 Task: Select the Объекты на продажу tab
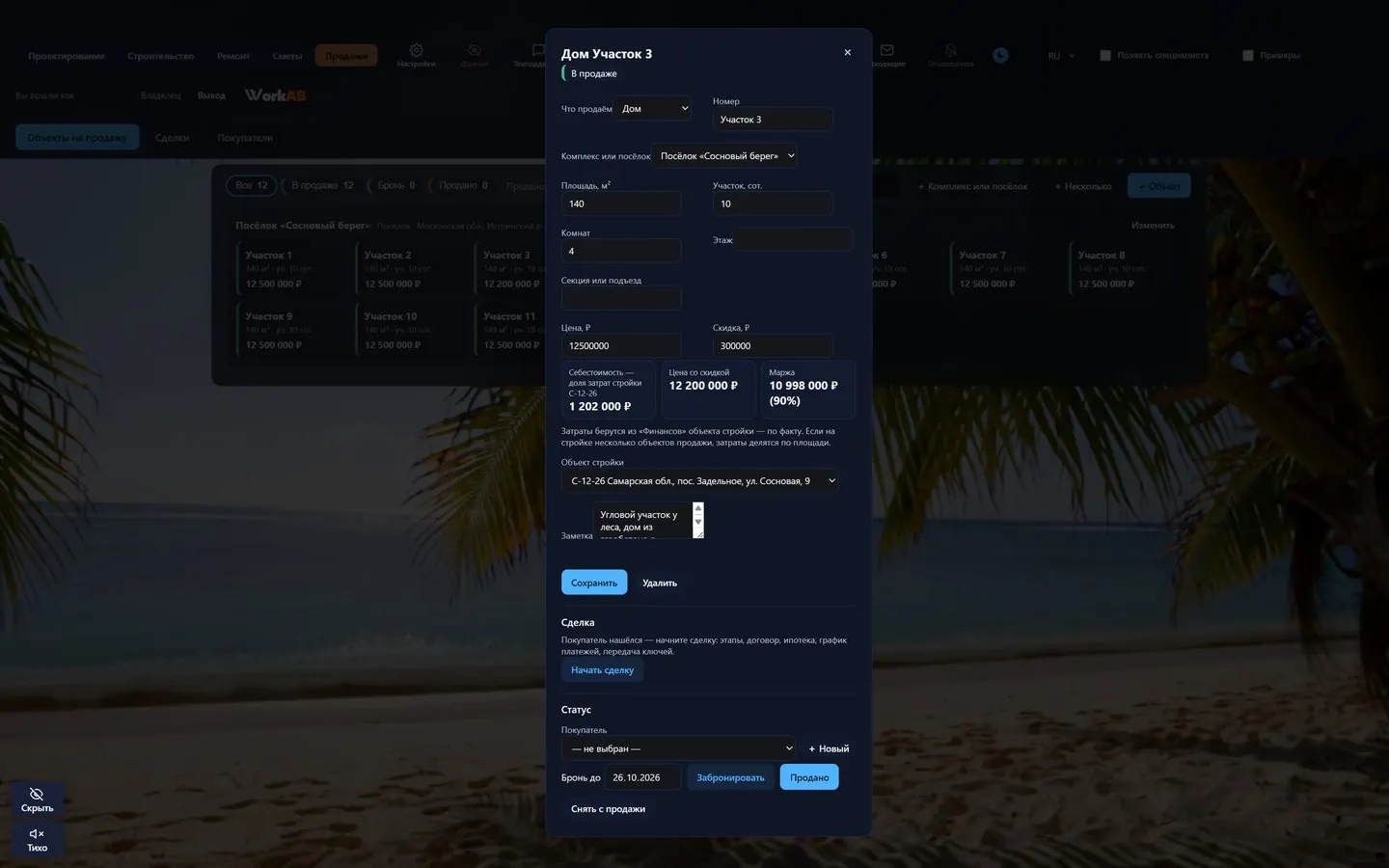point(77,138)
